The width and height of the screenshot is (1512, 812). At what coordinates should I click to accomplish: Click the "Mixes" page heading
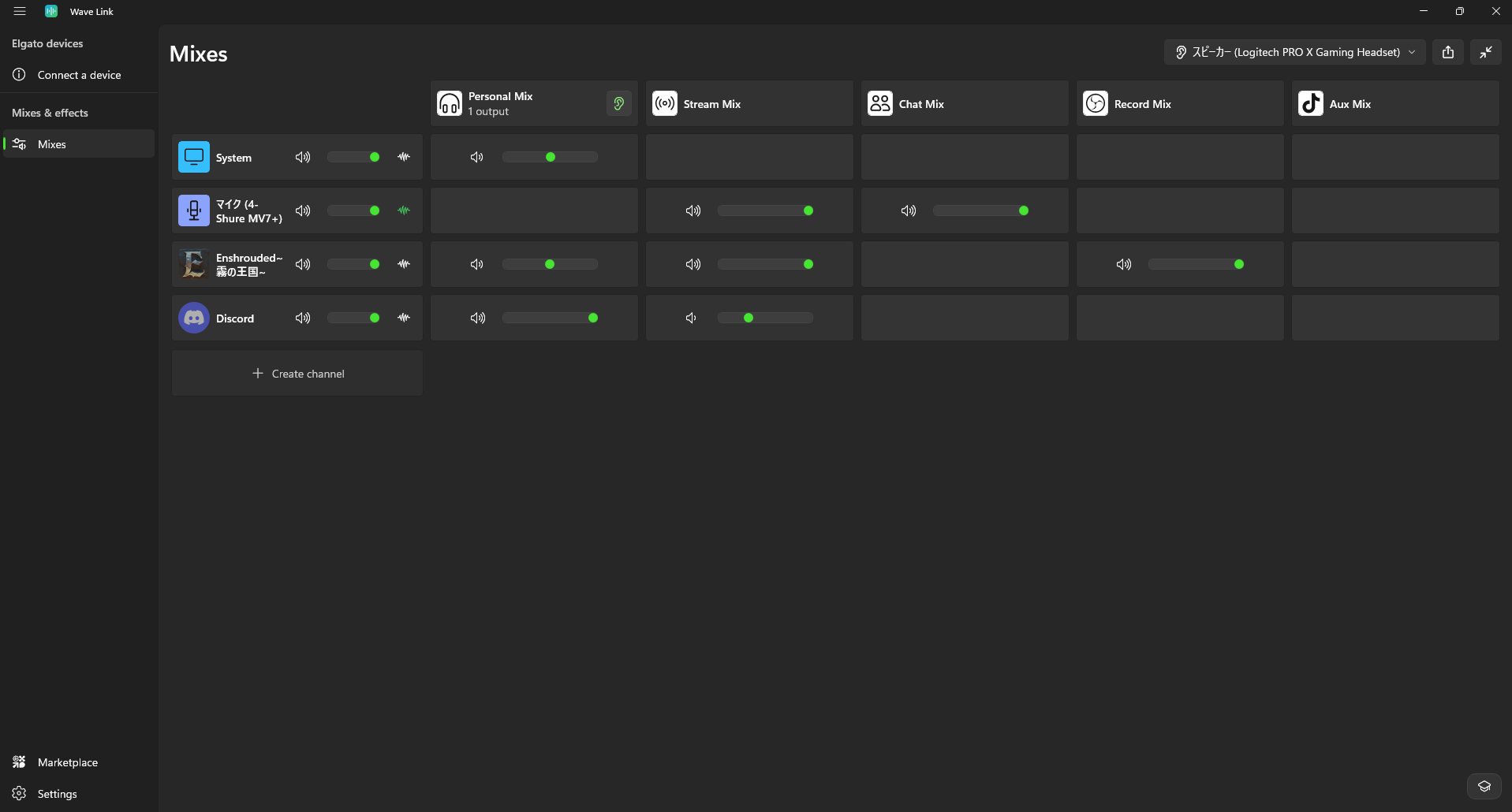click(199, 54)
